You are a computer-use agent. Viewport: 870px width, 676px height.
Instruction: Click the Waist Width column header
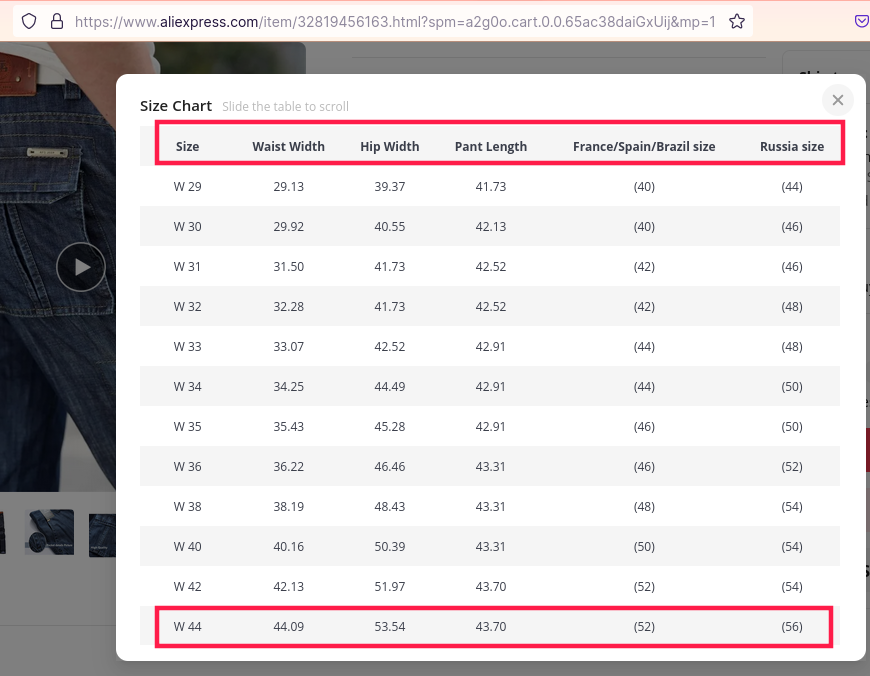(x=288, y=146)
